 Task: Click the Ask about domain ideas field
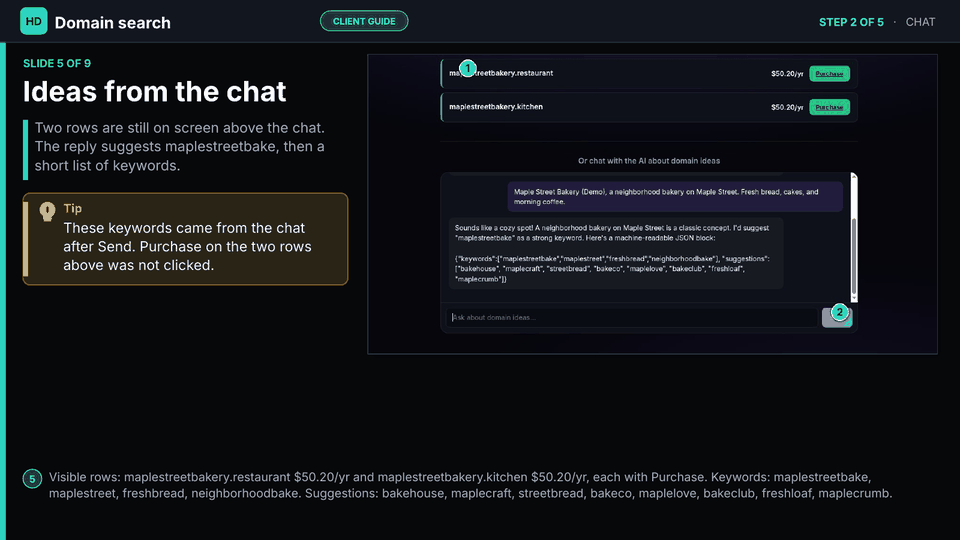click(631, 317)
